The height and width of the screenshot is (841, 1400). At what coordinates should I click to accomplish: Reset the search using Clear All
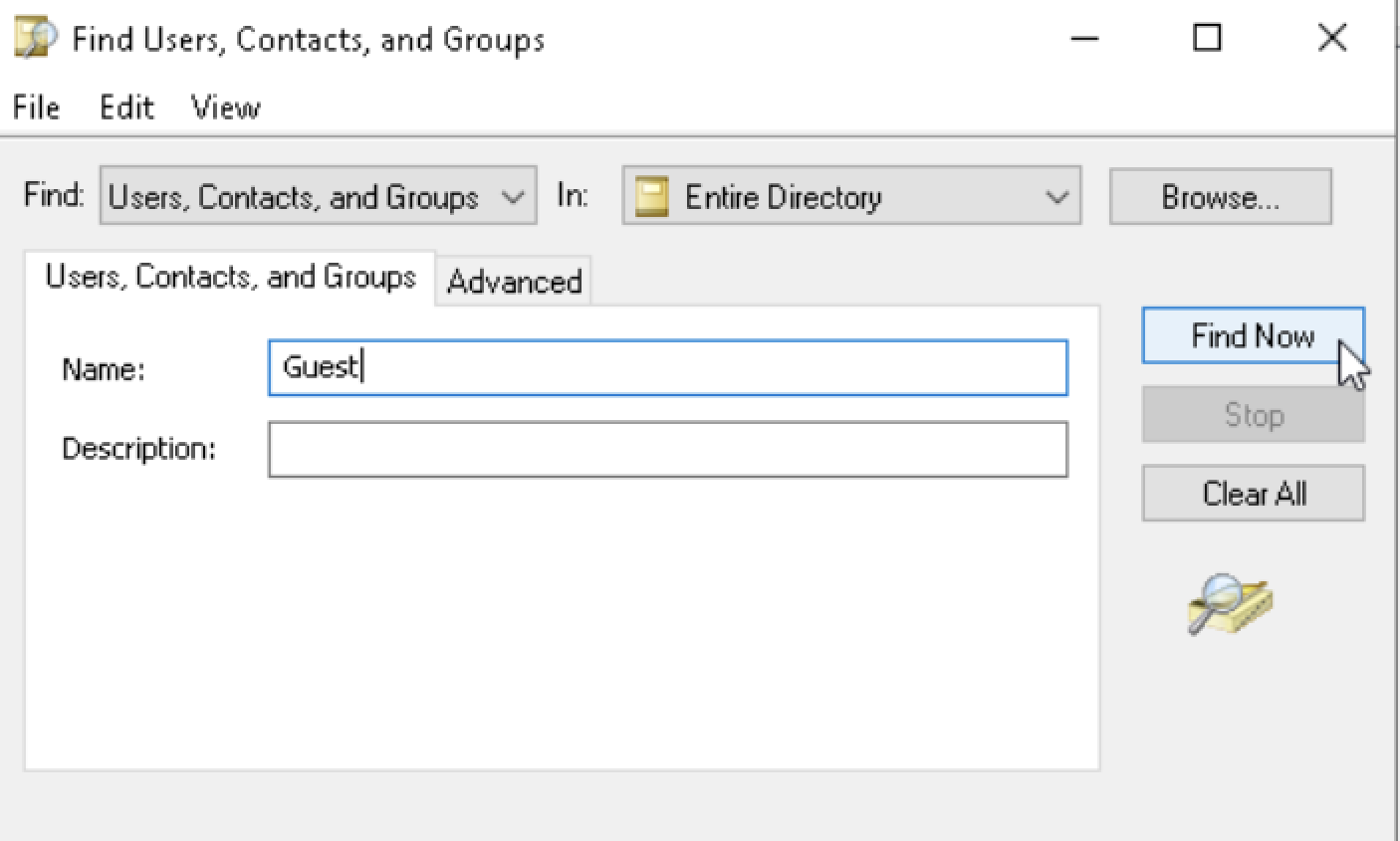click(x=1253, y=493)
